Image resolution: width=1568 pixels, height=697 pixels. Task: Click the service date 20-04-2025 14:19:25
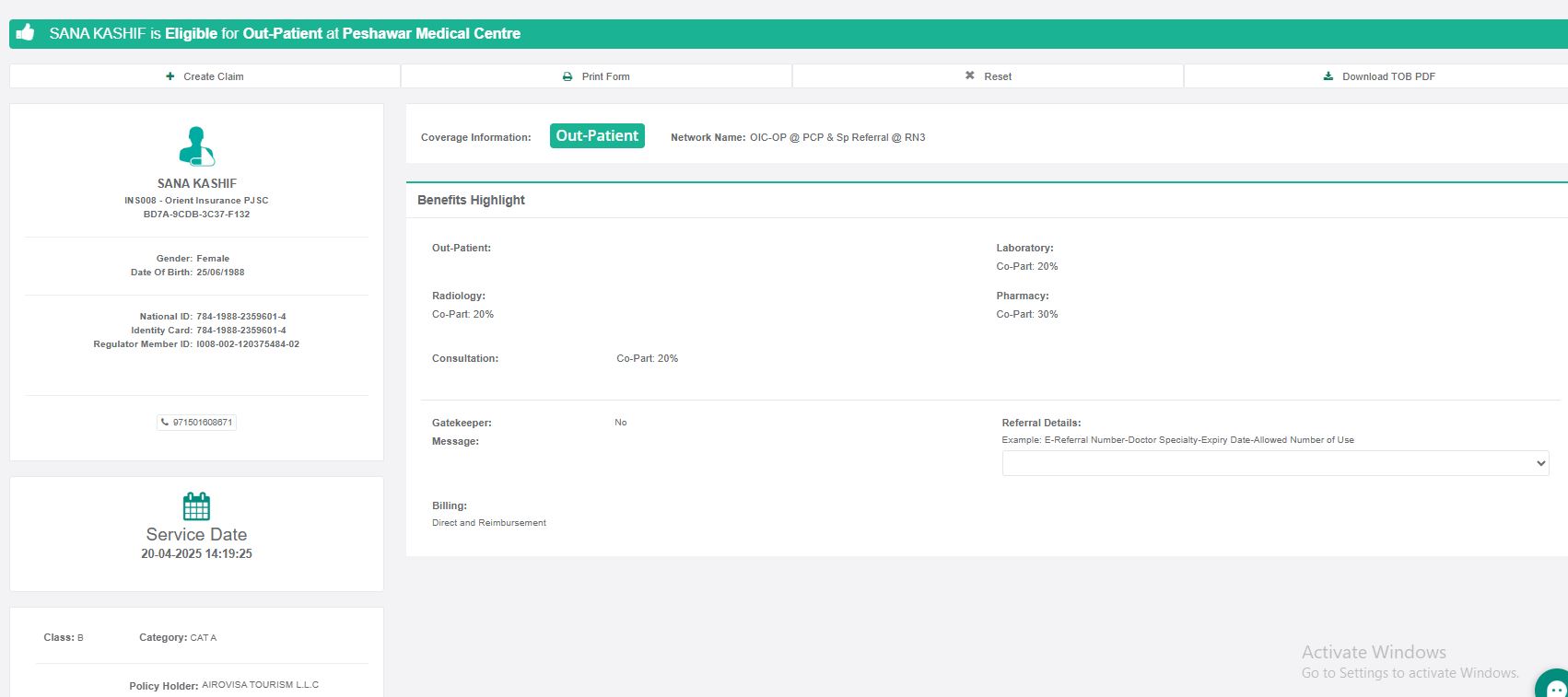[196, 554]
